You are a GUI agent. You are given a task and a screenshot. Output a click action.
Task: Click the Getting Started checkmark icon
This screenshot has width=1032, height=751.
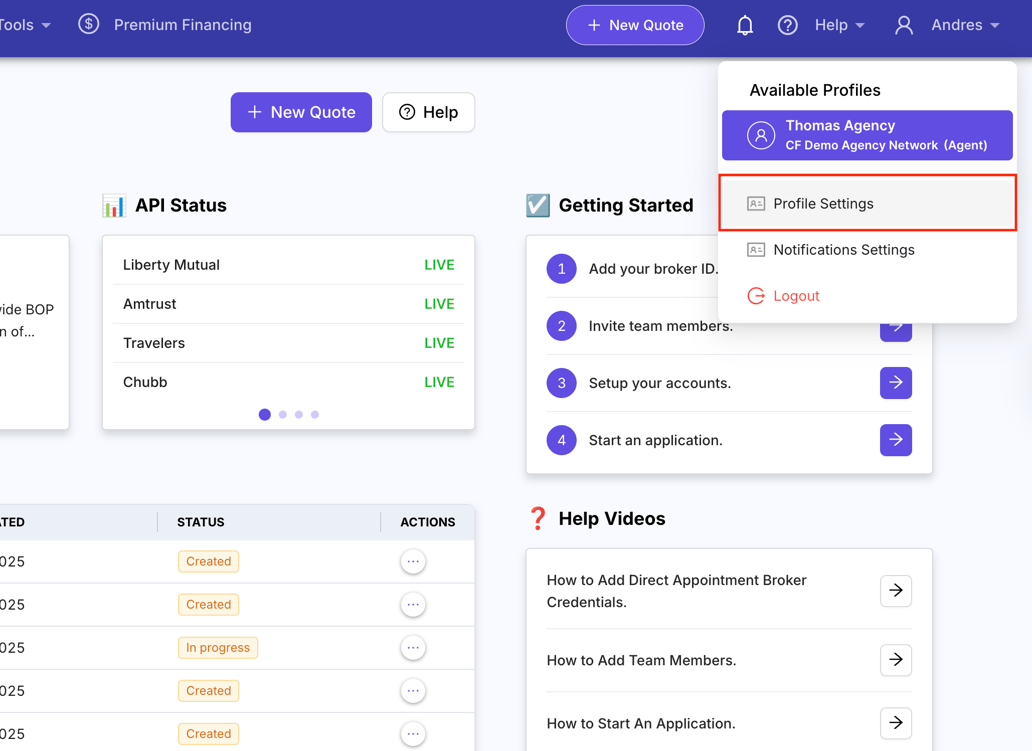tap(538, 205)
